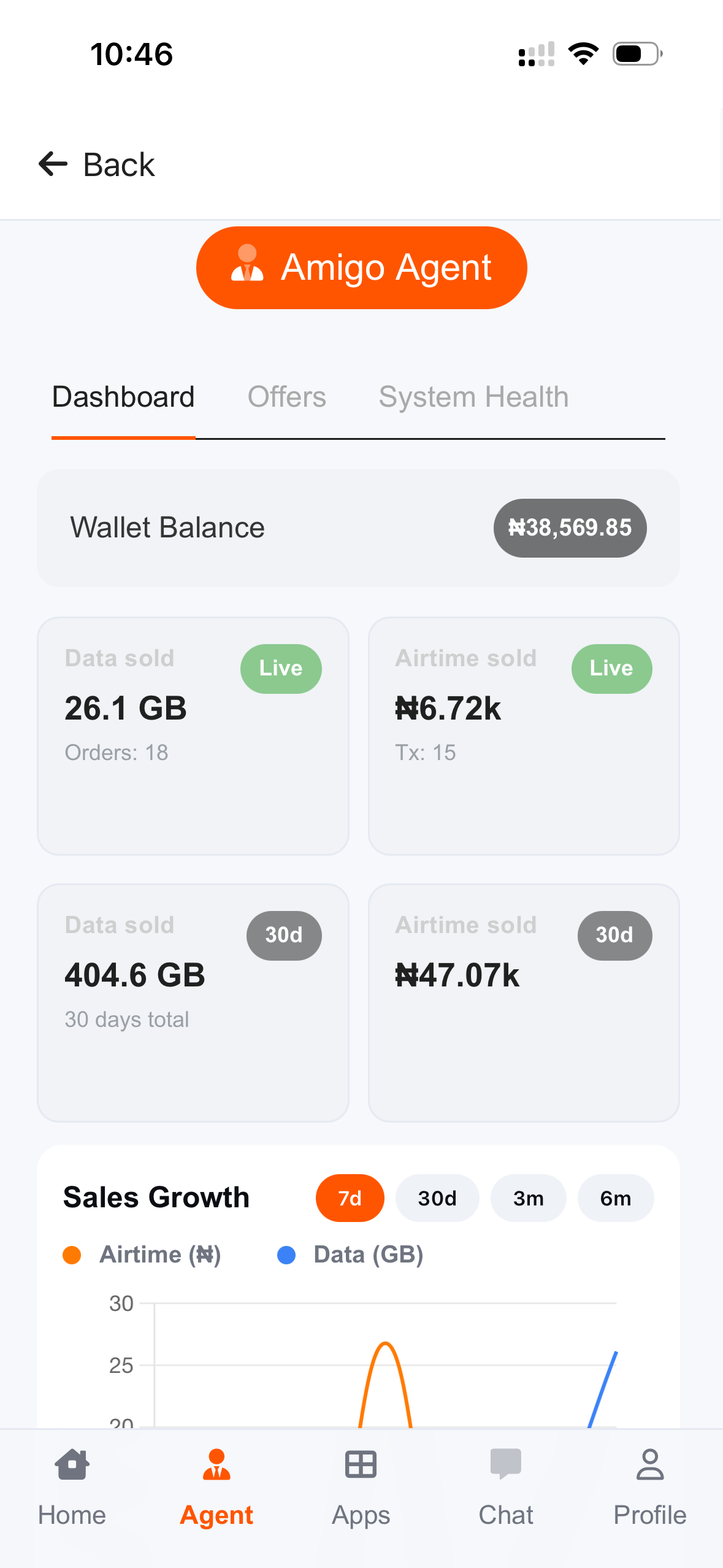Image resolution: width=723 pixels, height=1568 pixels.
Task: Switch Sales Growth range to 7d
Action: pyautogui.click(x=350, y=1198)
